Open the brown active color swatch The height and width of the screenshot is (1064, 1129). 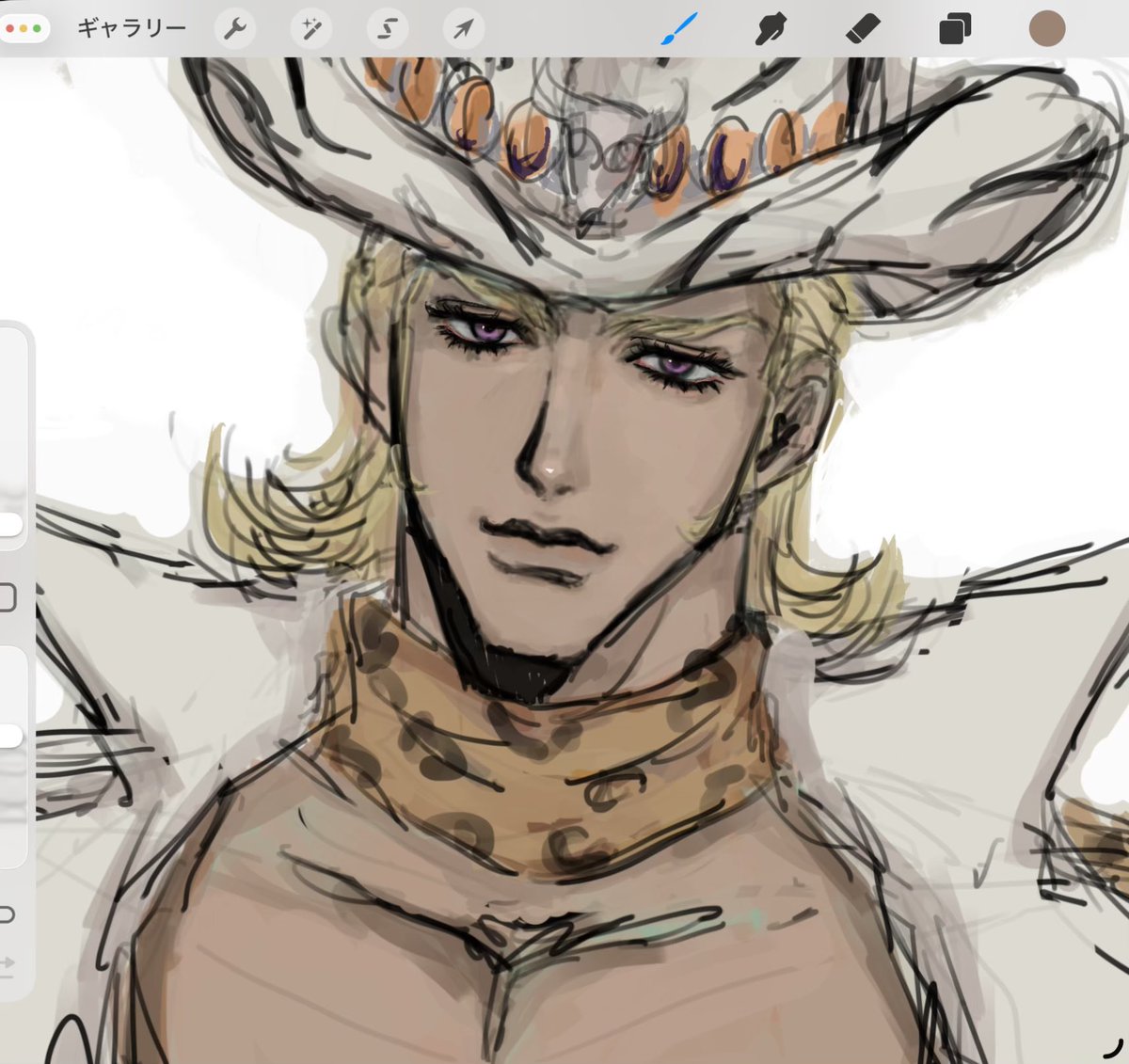tap(1046, 28)
